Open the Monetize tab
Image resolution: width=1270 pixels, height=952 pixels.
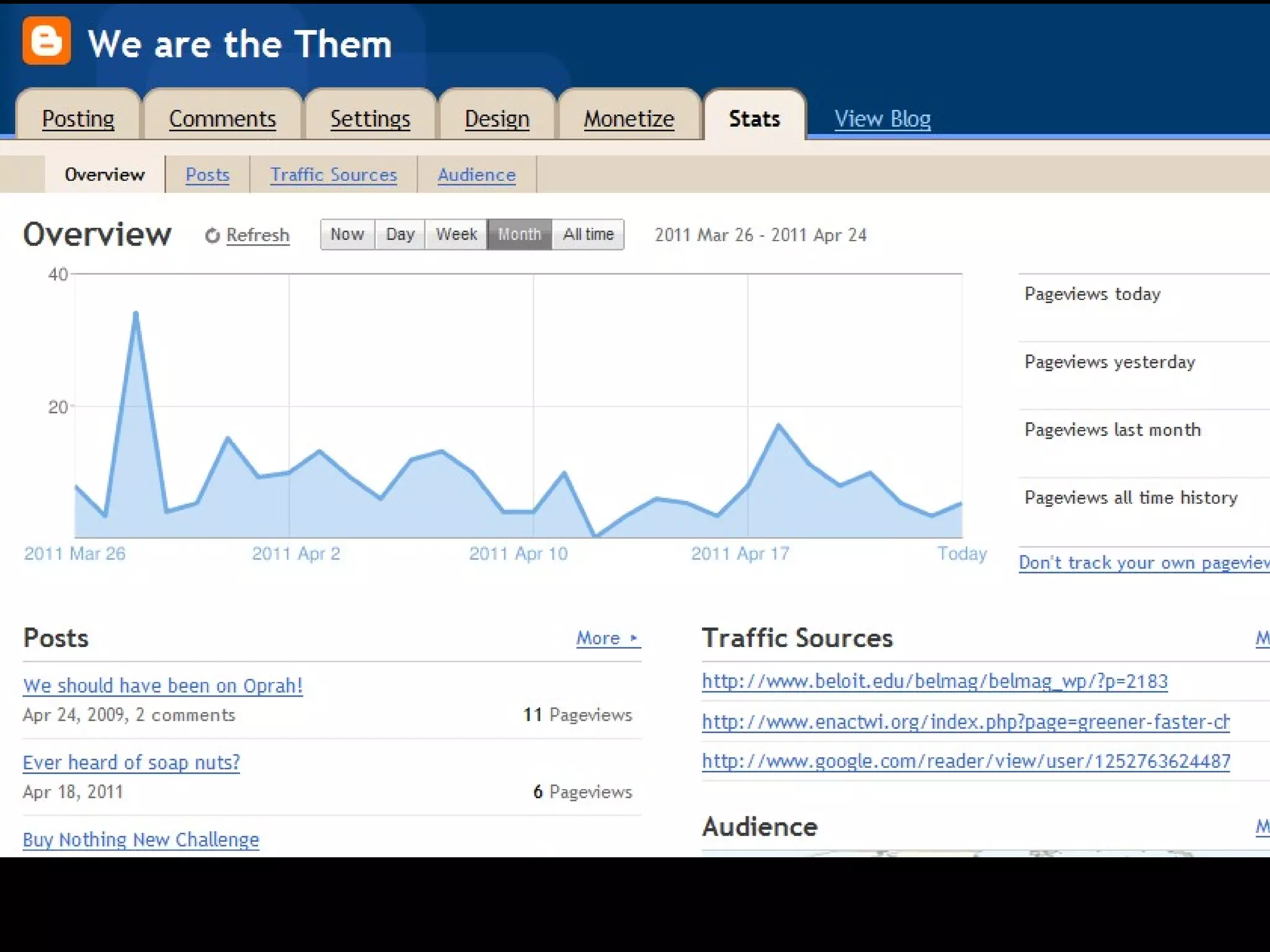pyautogui.click(x=629, y=118)
